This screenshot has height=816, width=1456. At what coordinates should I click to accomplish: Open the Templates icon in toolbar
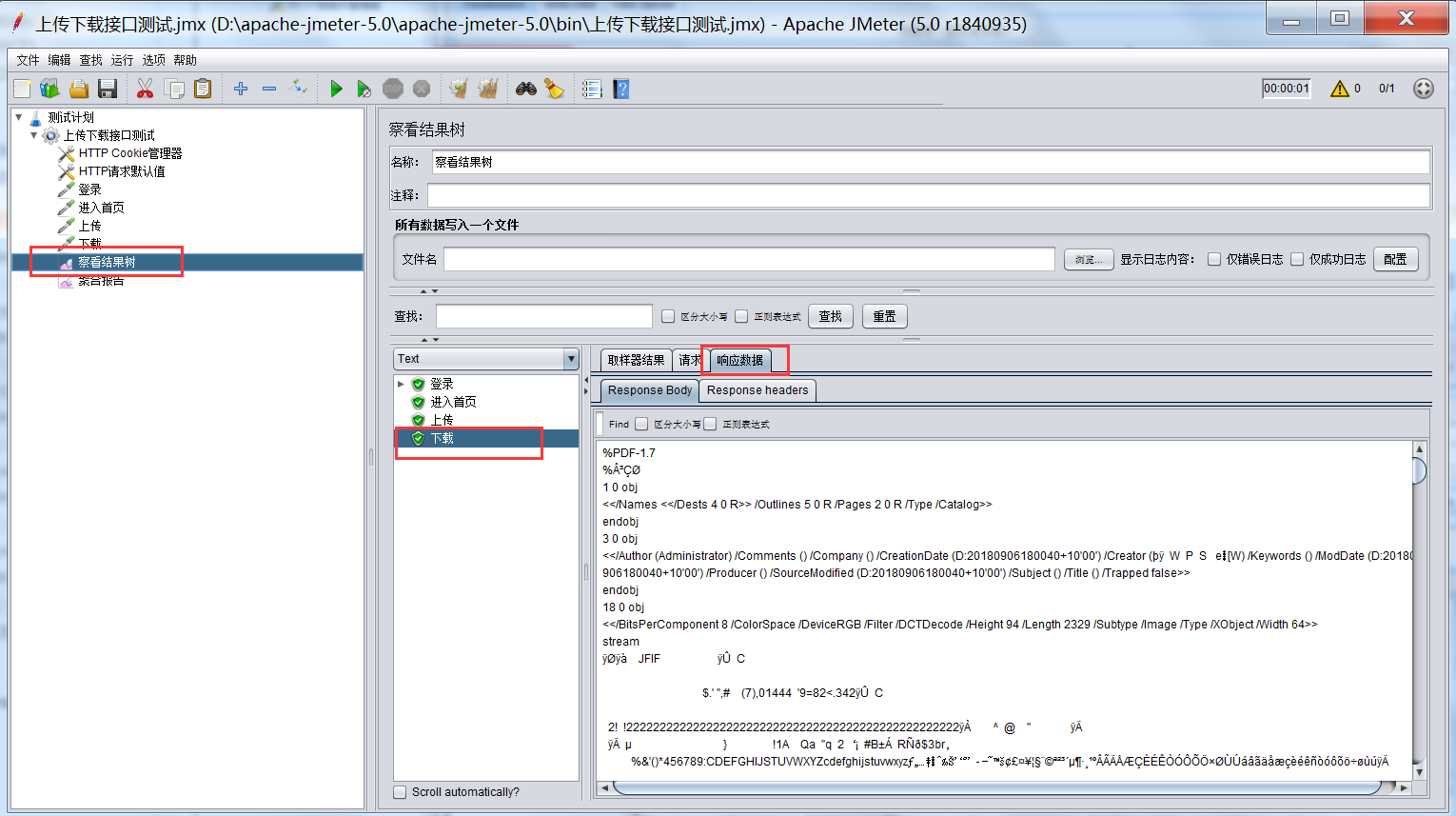coord(50,89)
